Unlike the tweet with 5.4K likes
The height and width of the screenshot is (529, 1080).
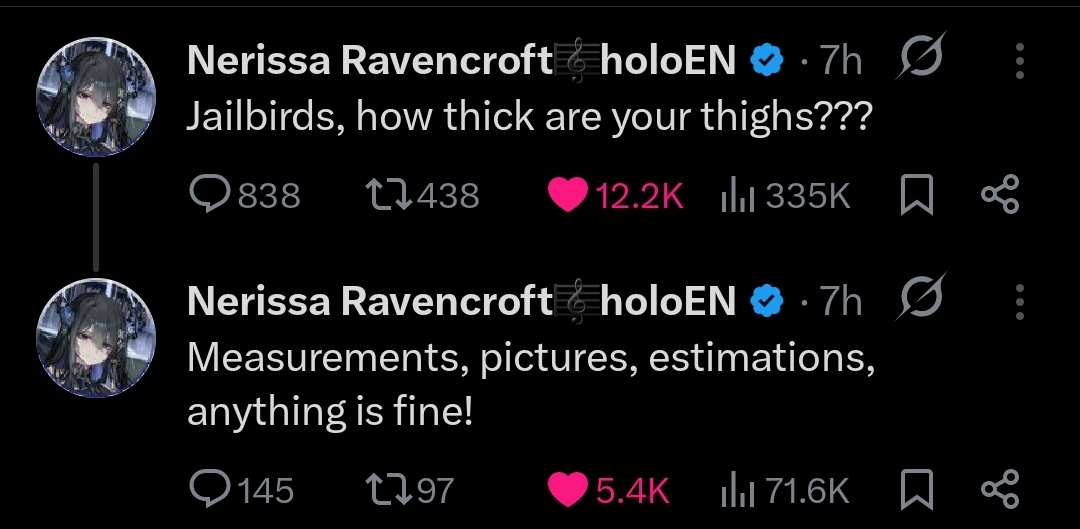coord(608,490)
